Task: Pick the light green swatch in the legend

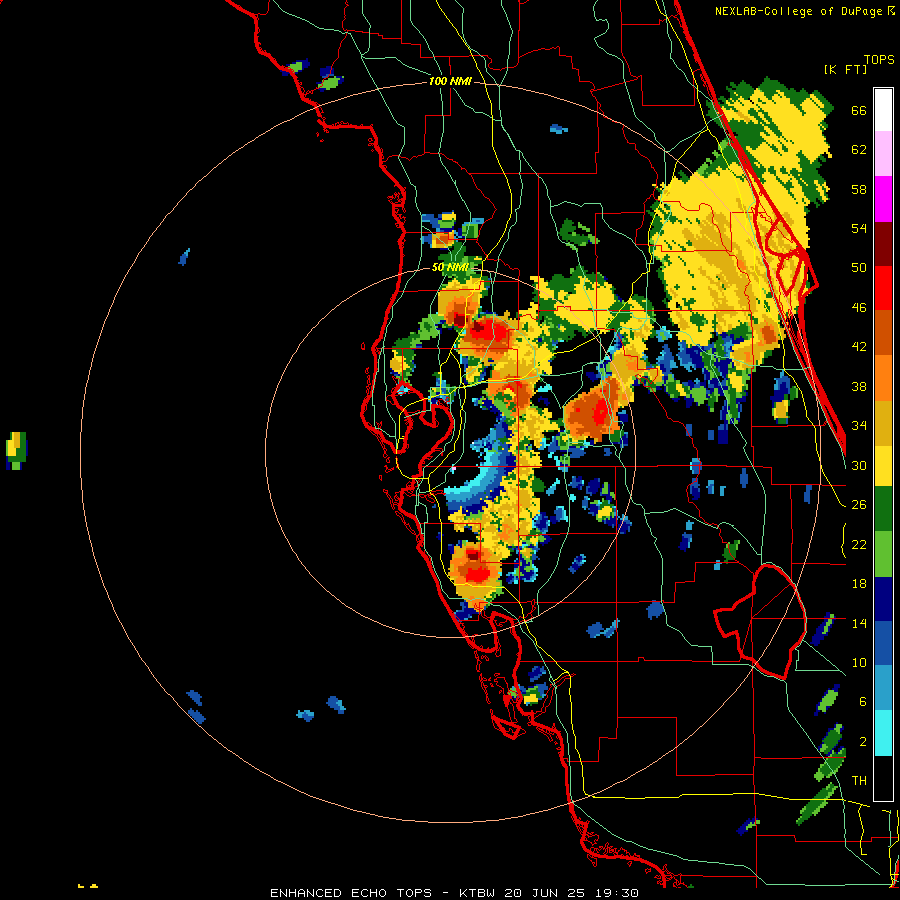Action: (x=883, y=554)
